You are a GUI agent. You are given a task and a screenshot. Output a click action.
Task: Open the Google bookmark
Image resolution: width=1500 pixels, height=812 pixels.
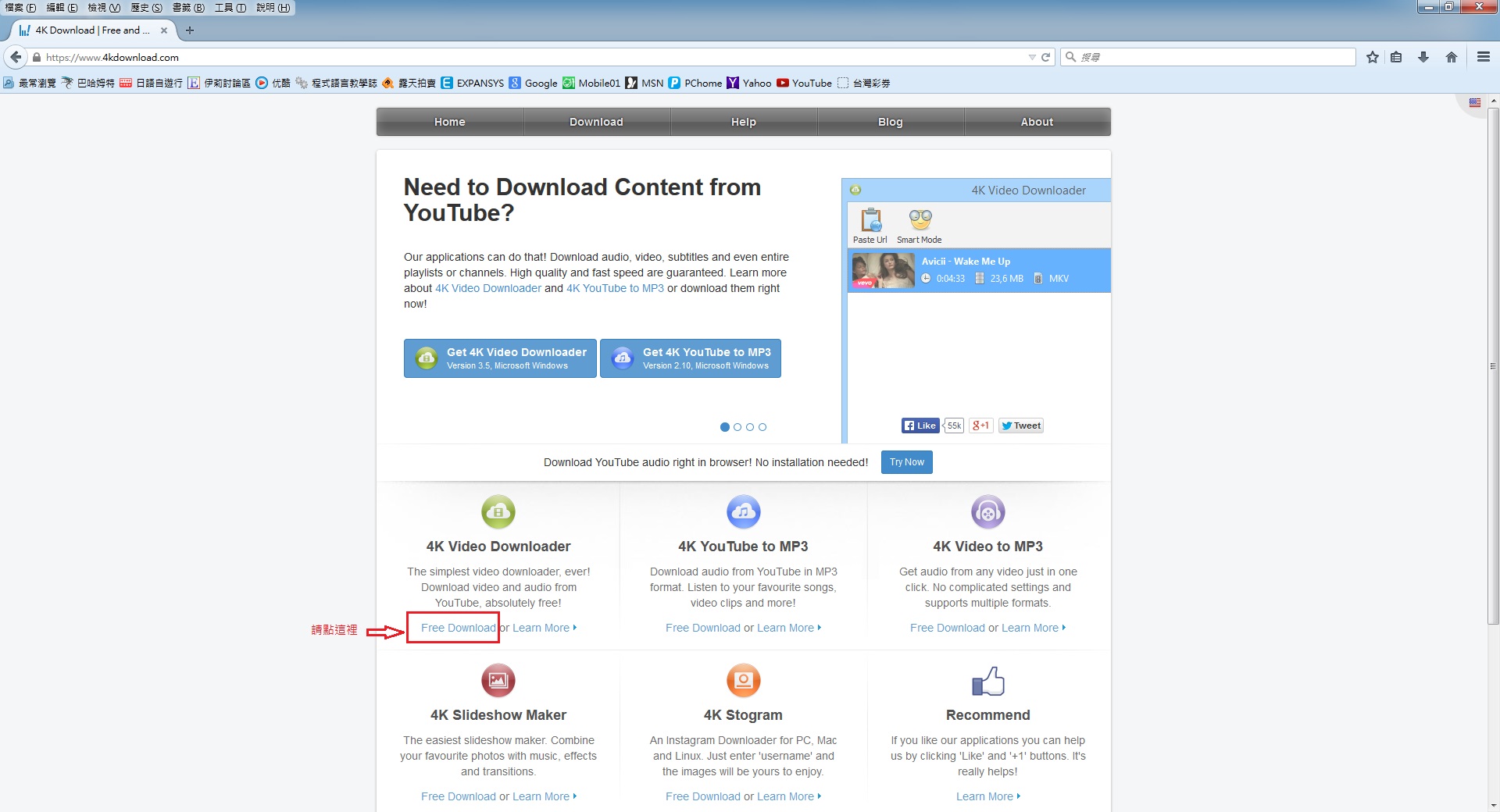pos(534,83)
